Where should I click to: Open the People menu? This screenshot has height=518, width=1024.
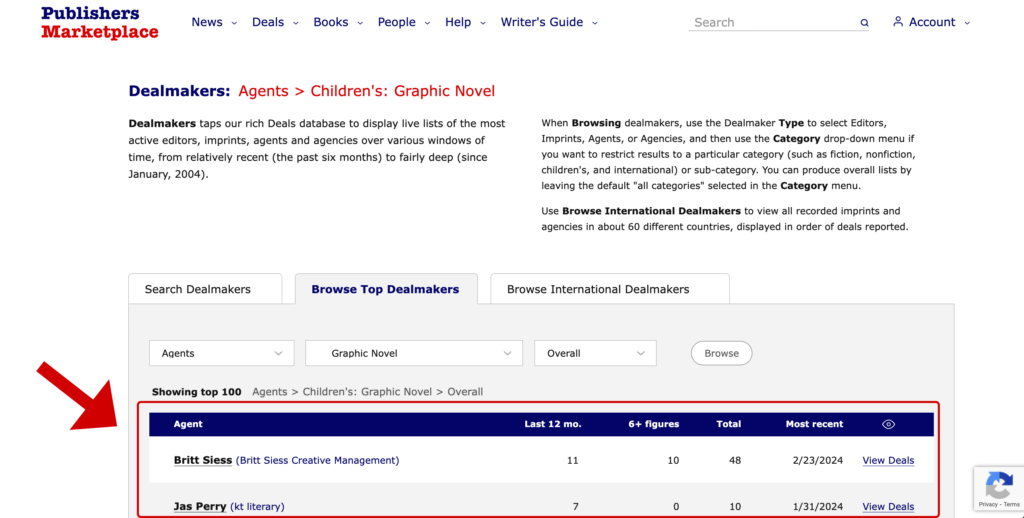point(402,22)
